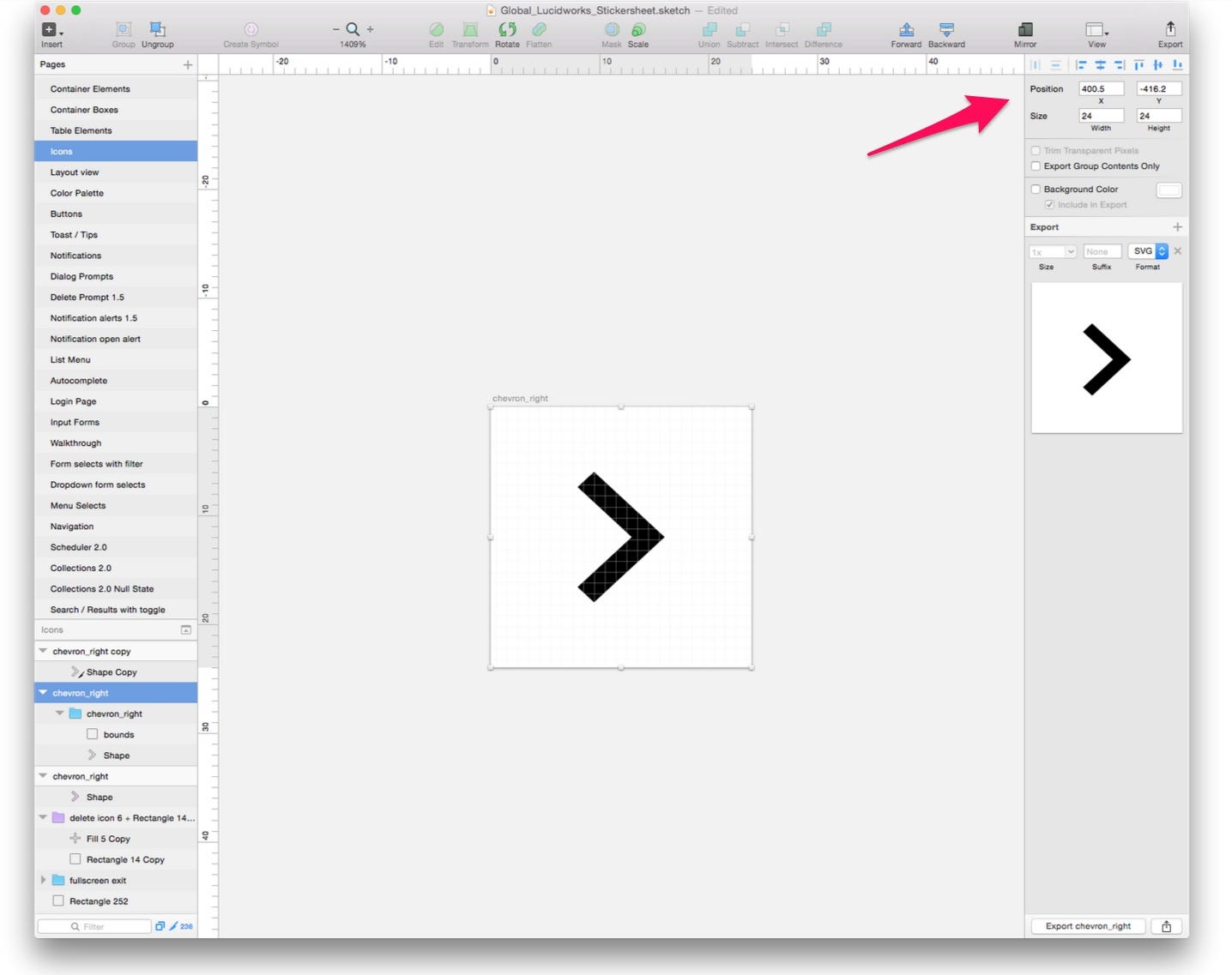Click the Export toolbar icon
Screen dimensions: 1232x975
[x=1170, y=30]
